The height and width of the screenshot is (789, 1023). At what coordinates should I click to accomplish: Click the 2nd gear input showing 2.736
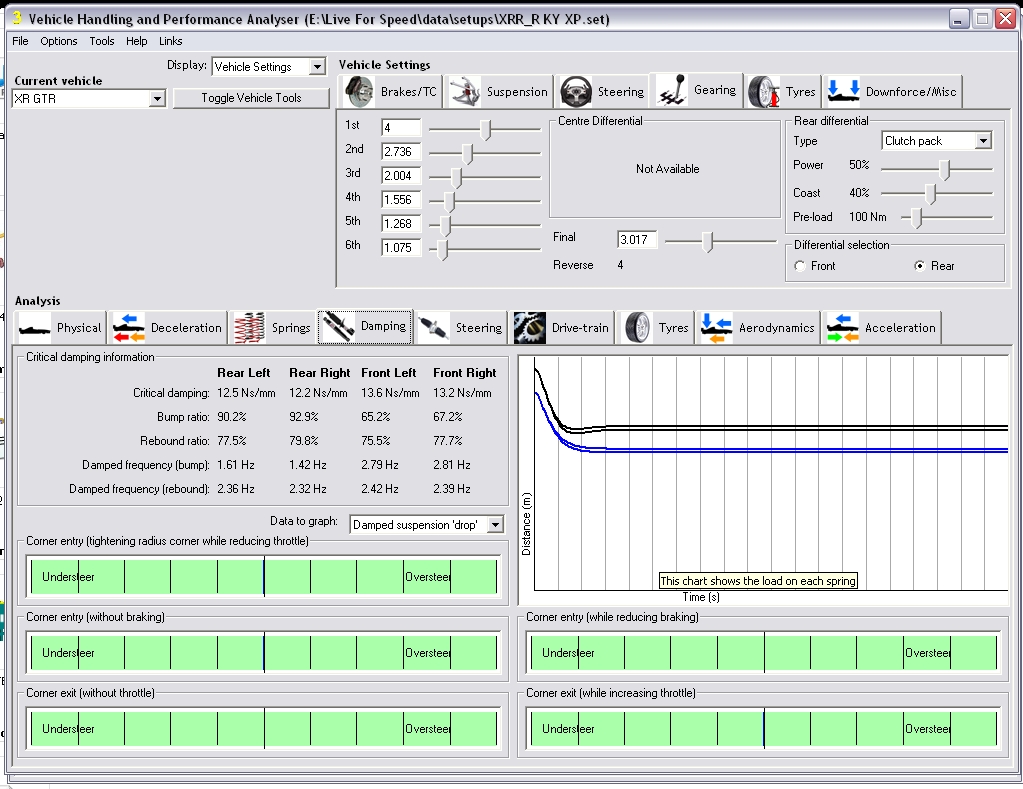(401, 151)
